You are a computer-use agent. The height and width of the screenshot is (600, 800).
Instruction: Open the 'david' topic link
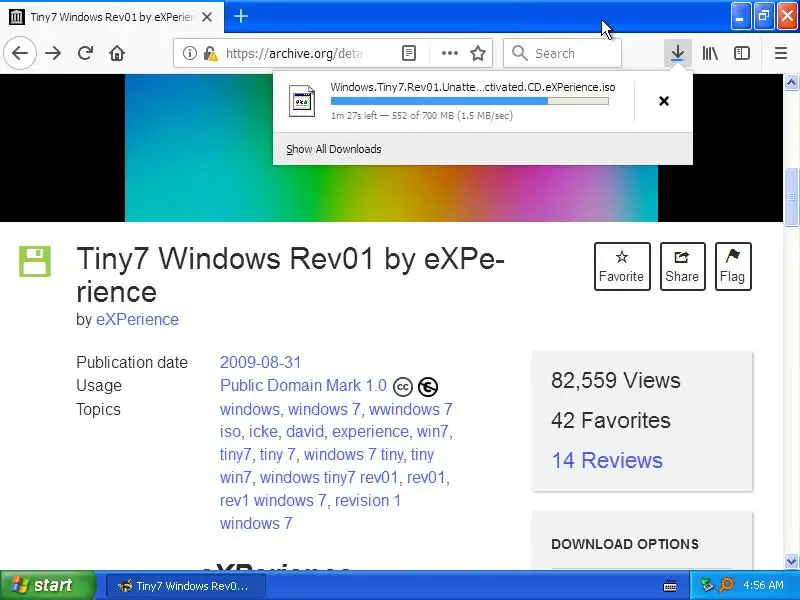[305, 432]
